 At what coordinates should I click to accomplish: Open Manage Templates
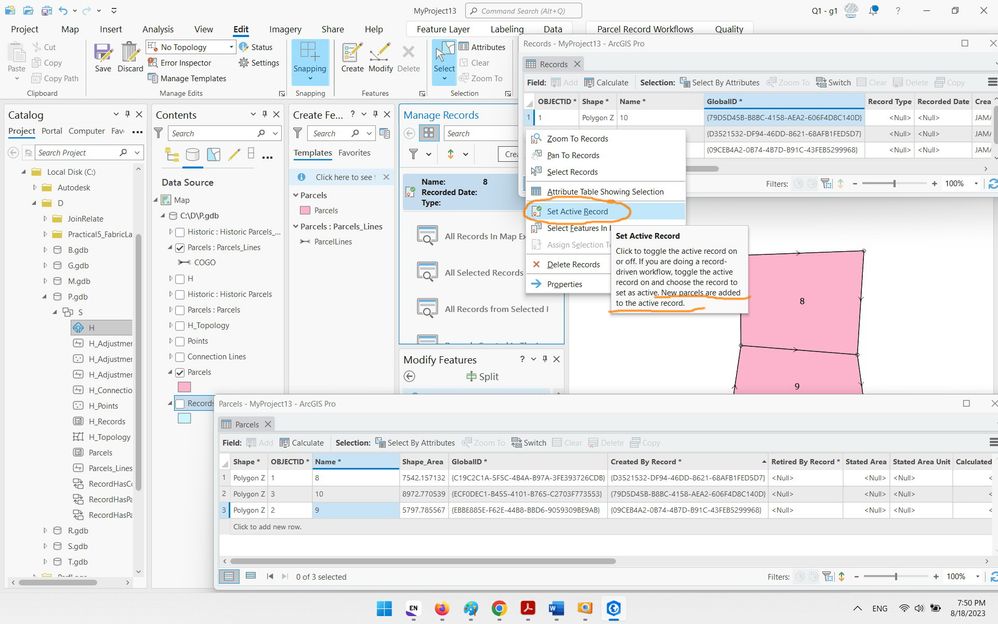187,78
